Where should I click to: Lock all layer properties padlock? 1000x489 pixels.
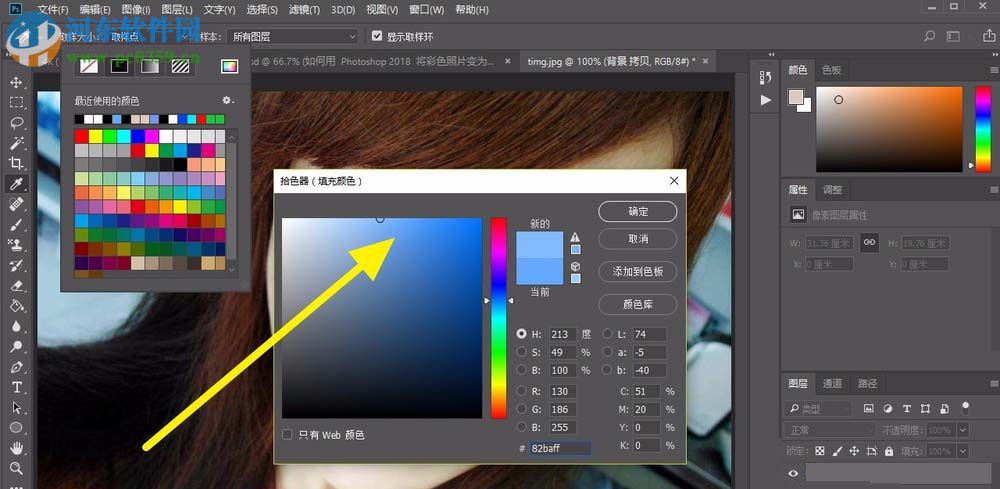point(888,451)
